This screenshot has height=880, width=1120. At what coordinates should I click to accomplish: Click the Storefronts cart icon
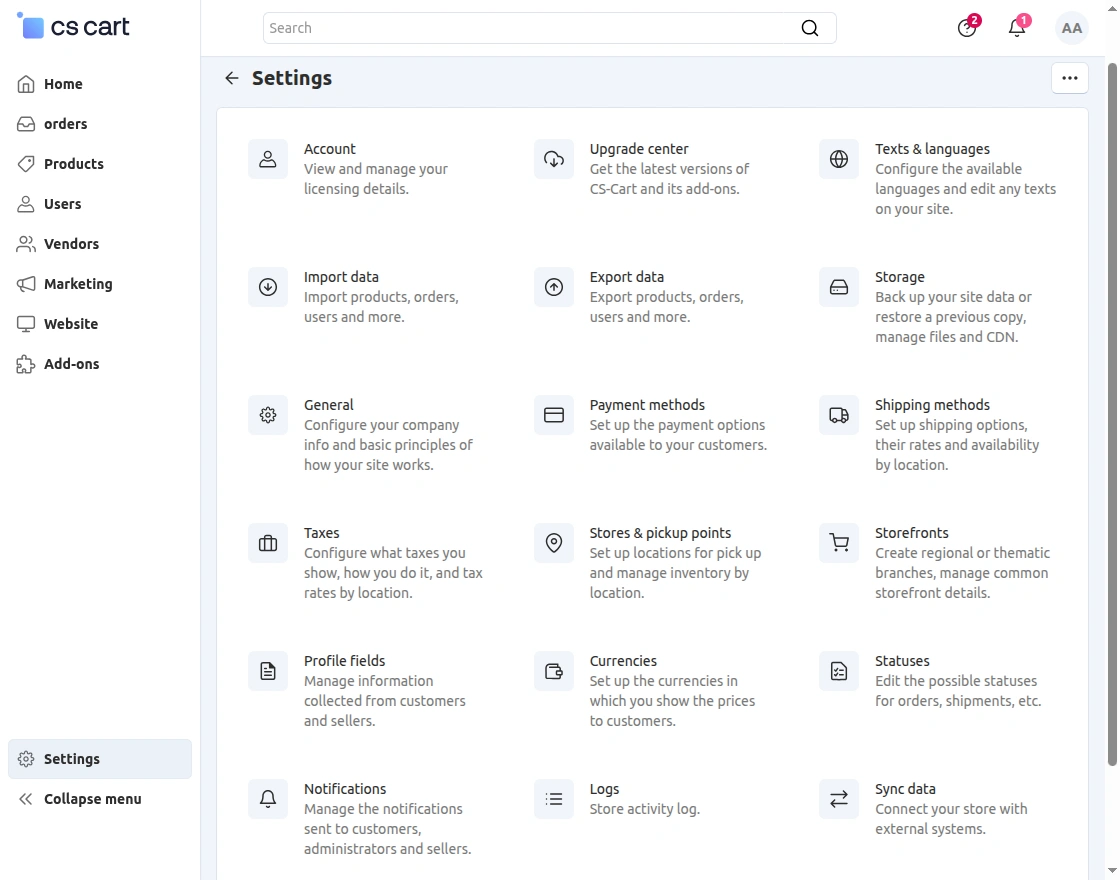click(839, 543)
